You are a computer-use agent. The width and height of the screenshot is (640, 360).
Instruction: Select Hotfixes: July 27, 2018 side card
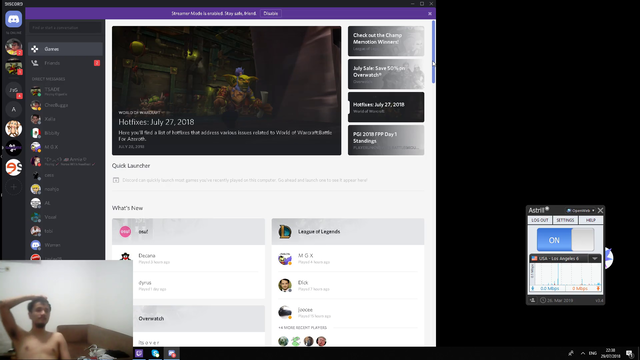(x=386, y=107)
